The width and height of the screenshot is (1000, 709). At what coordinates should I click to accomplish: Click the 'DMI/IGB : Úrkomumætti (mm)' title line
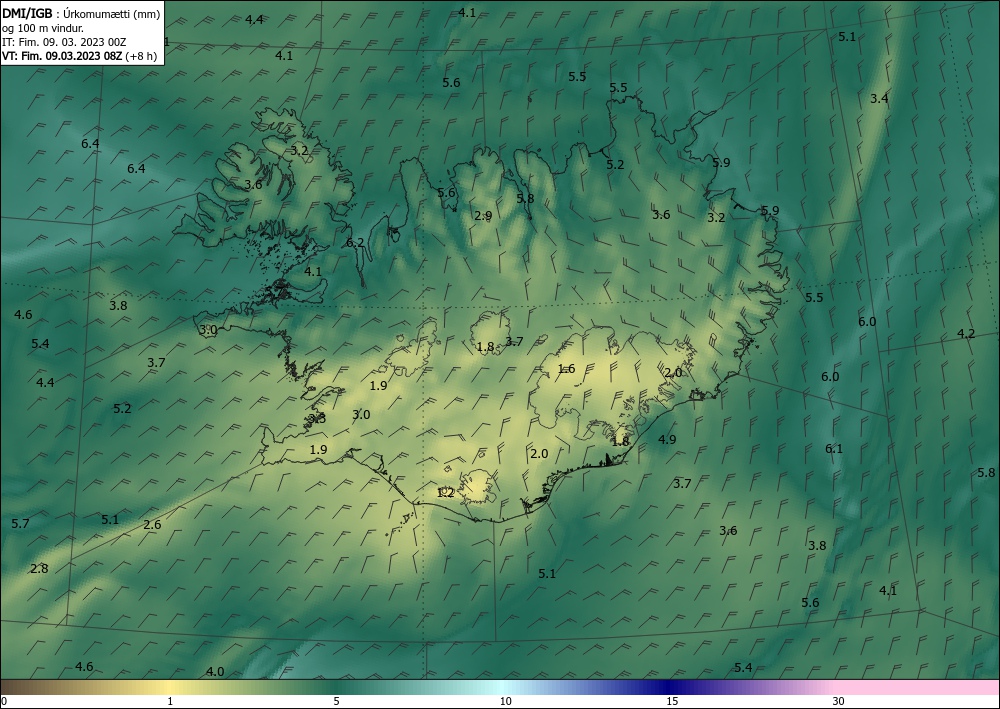pyautogui.click(x=82, y=14)
